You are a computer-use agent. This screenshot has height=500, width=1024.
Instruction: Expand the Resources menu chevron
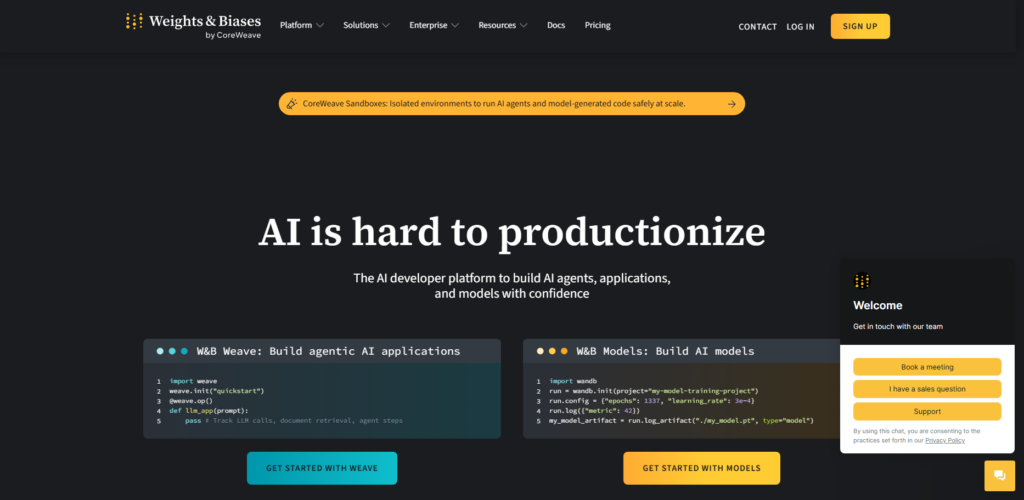(x=523, y=25)
